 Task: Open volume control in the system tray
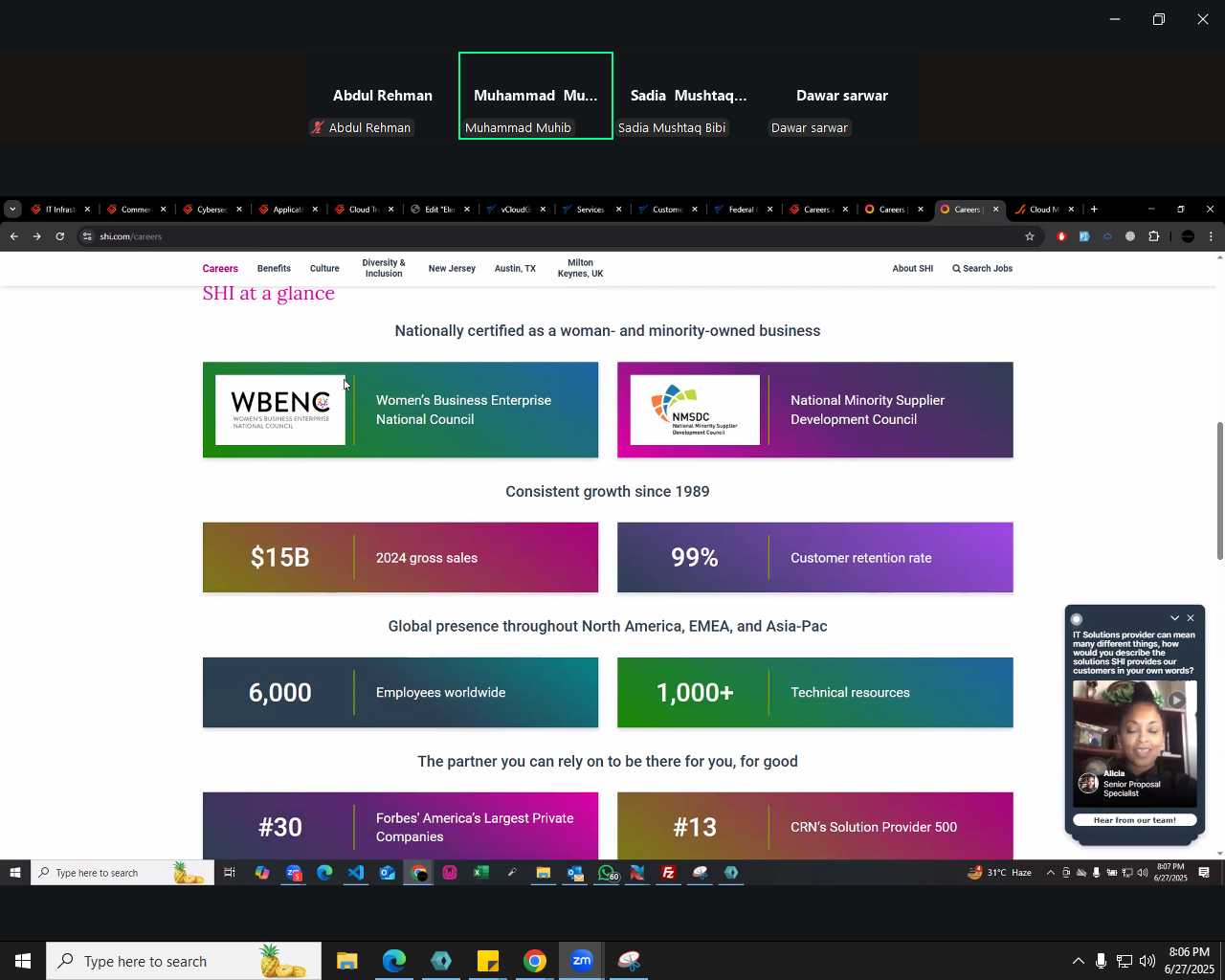point(1147,961)
